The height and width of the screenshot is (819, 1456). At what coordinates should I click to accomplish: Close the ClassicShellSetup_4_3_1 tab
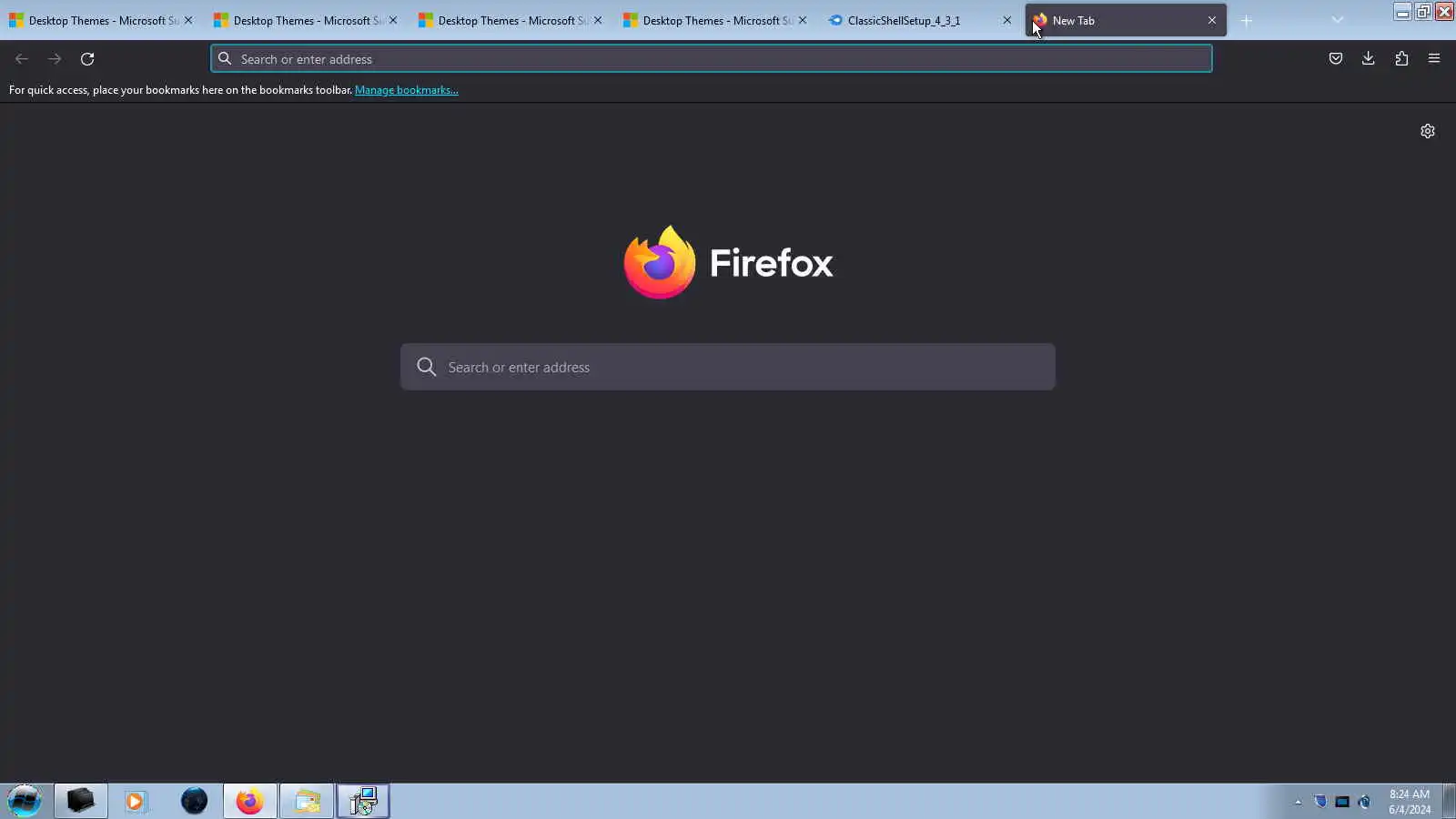[1007, 20]
